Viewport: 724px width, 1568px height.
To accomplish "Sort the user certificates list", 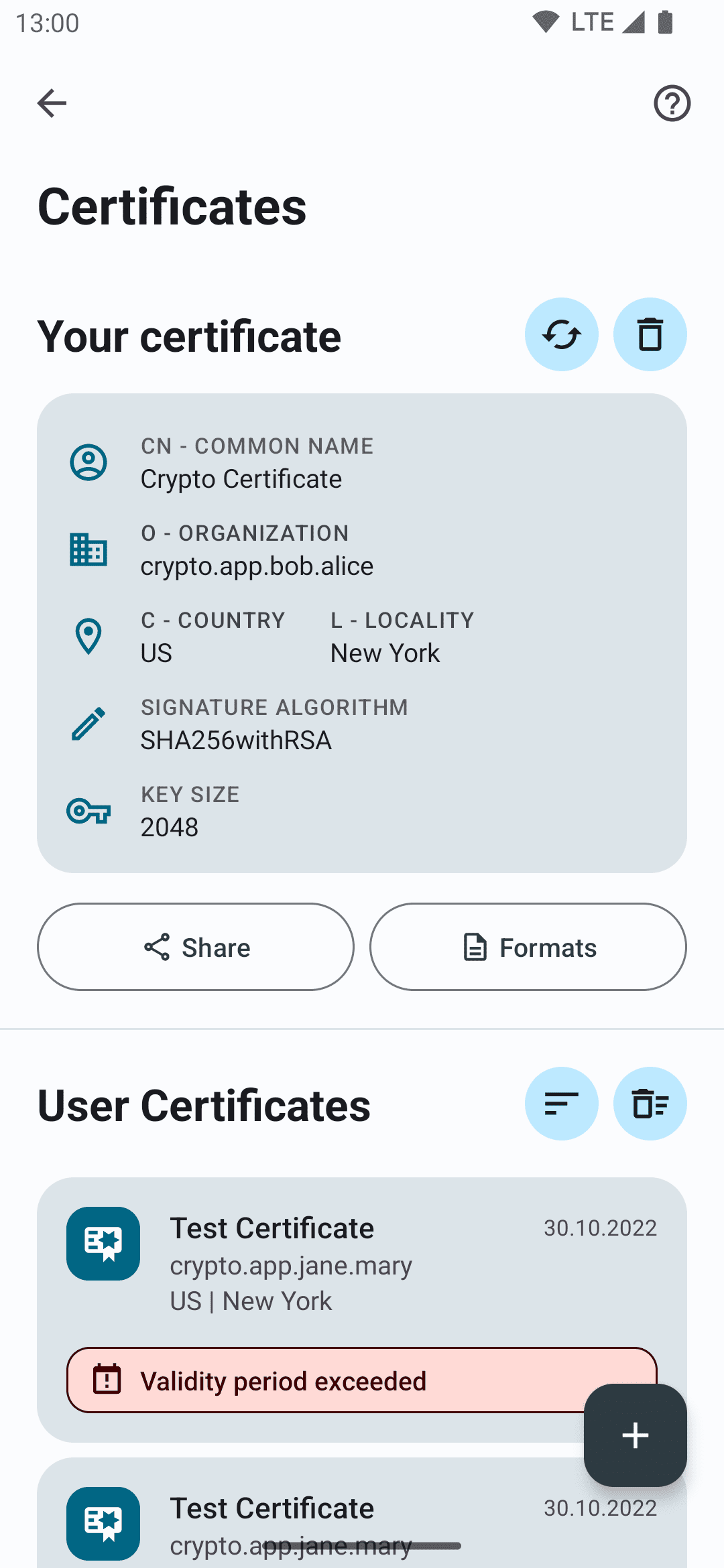I will 561,1104.
